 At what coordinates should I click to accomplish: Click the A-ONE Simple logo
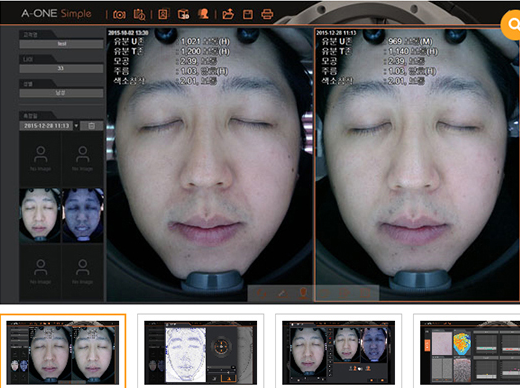[56, 14]
